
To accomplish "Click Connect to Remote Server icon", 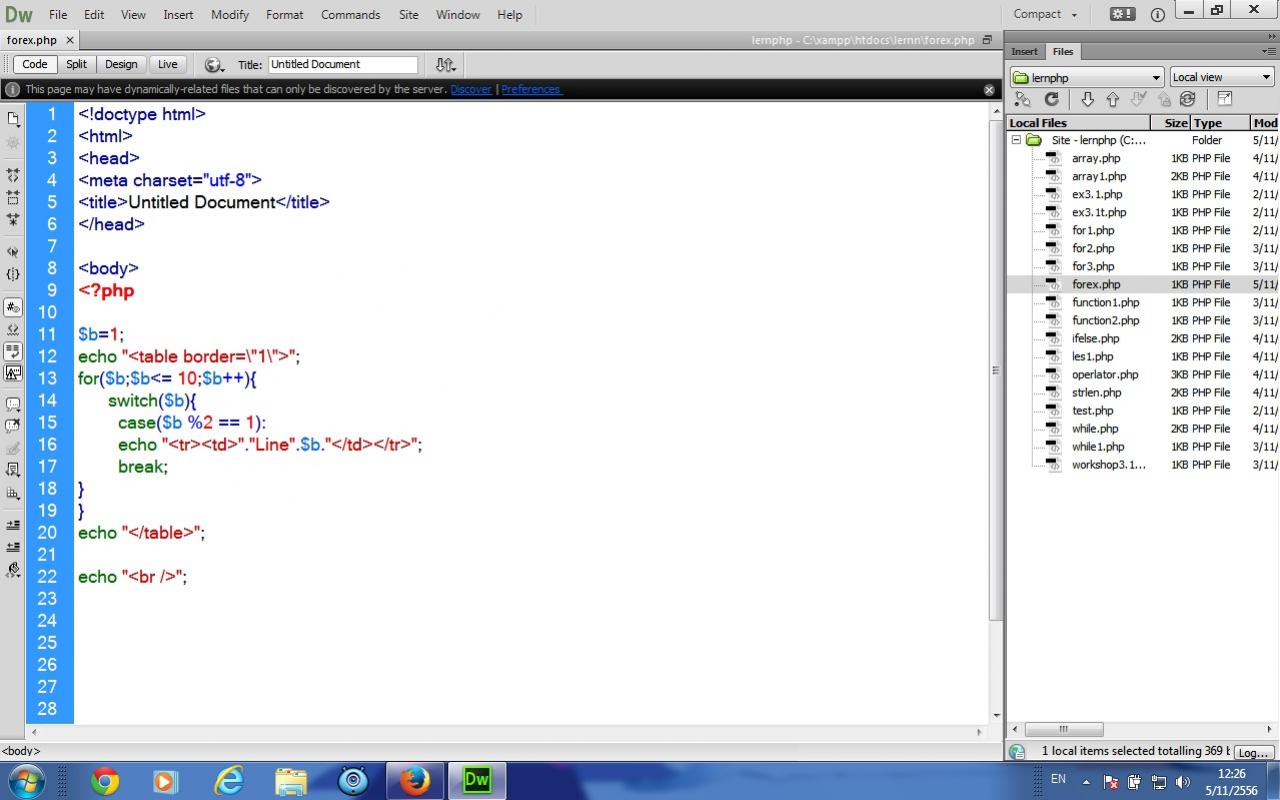I will click(1022, 99).
